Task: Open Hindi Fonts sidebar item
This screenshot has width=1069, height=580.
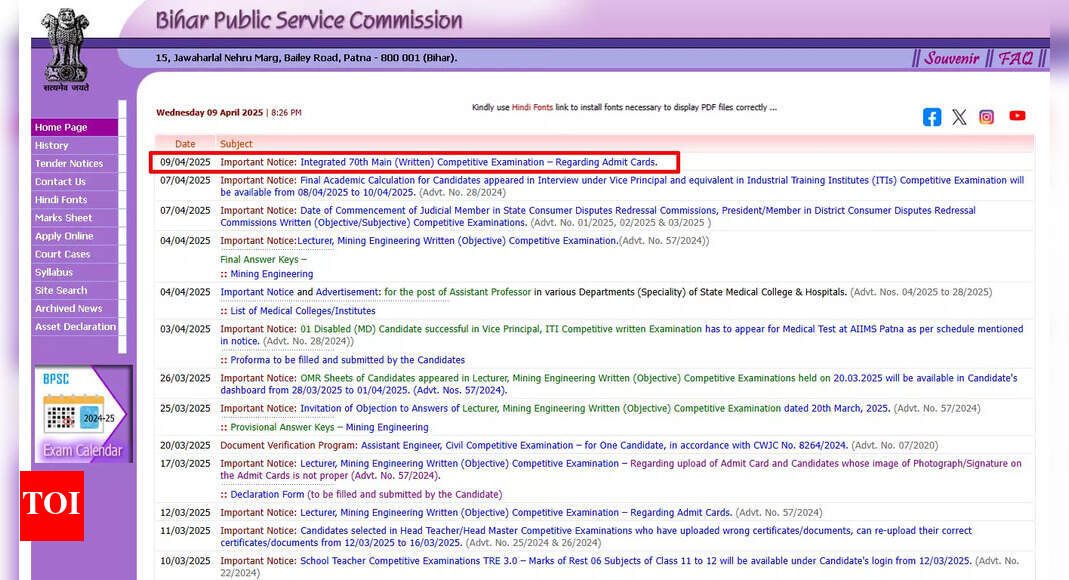Action: tap(74, 200)
